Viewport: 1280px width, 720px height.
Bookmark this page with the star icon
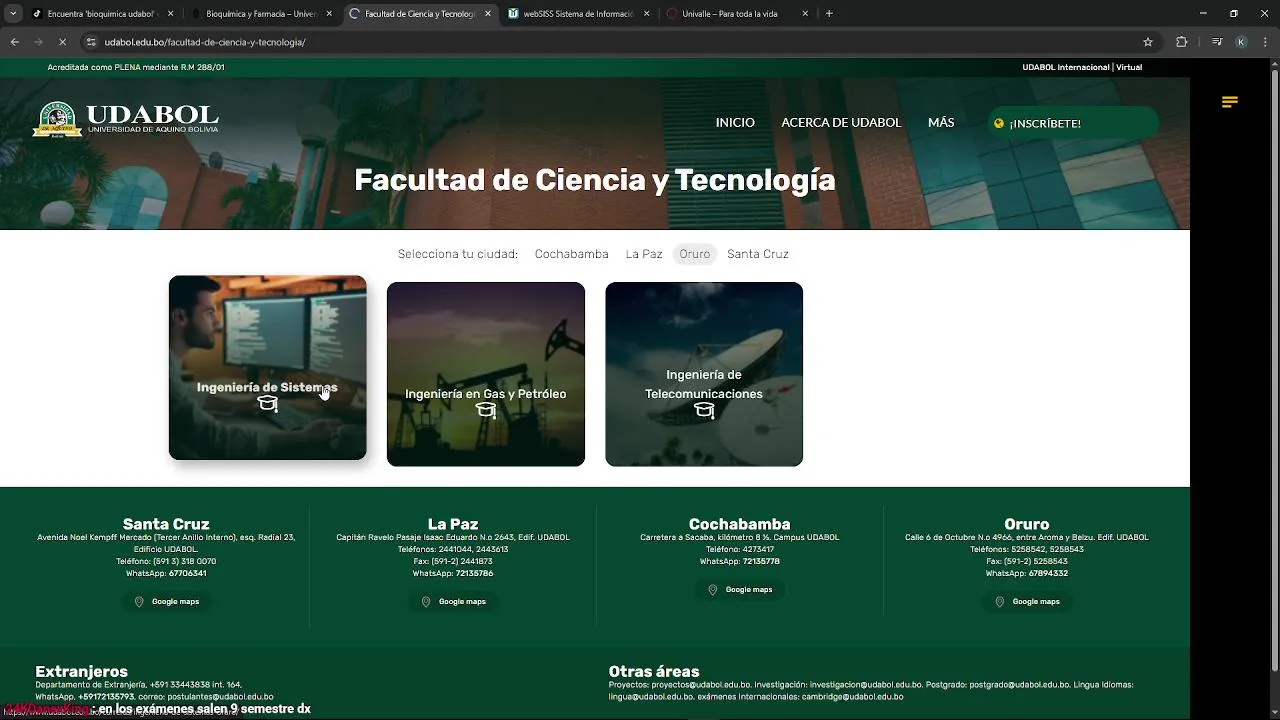1148,42
